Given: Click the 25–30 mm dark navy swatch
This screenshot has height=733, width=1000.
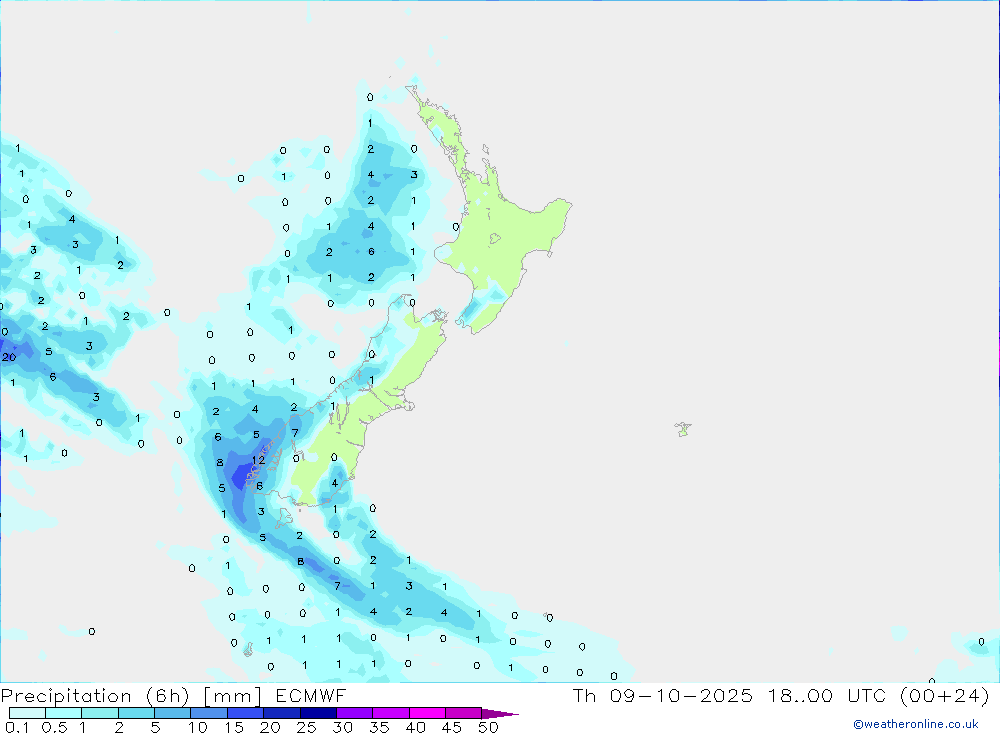Looking at the screenshot, I should click(318, 713).
